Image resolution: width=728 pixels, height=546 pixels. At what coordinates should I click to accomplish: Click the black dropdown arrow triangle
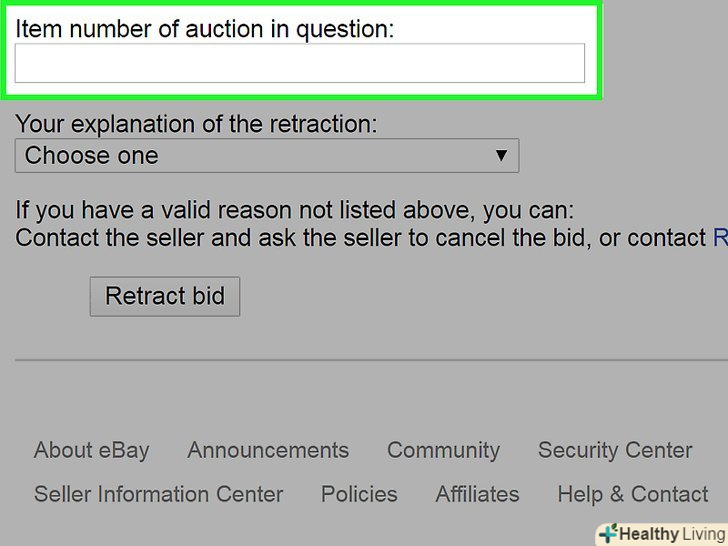tap(501, 156)
